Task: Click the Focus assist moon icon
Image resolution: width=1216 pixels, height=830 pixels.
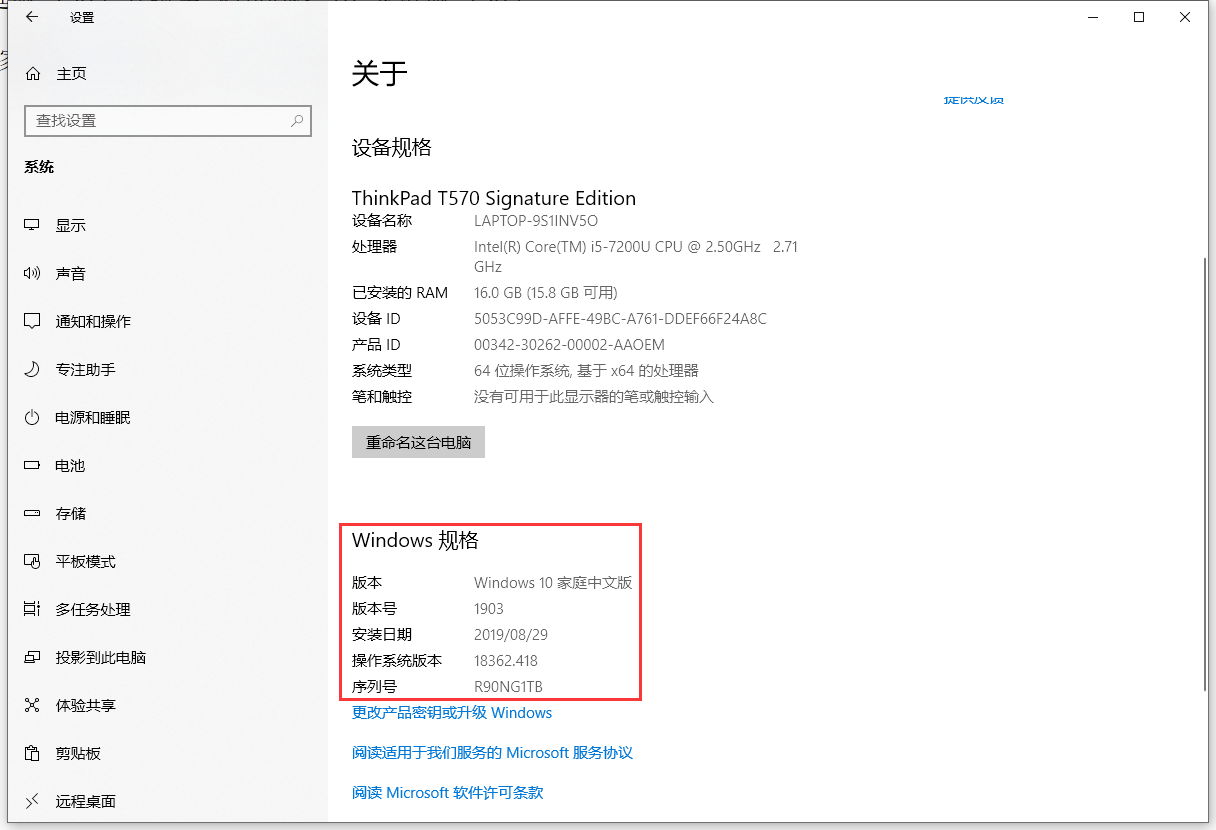Action: tap(33, 369)
